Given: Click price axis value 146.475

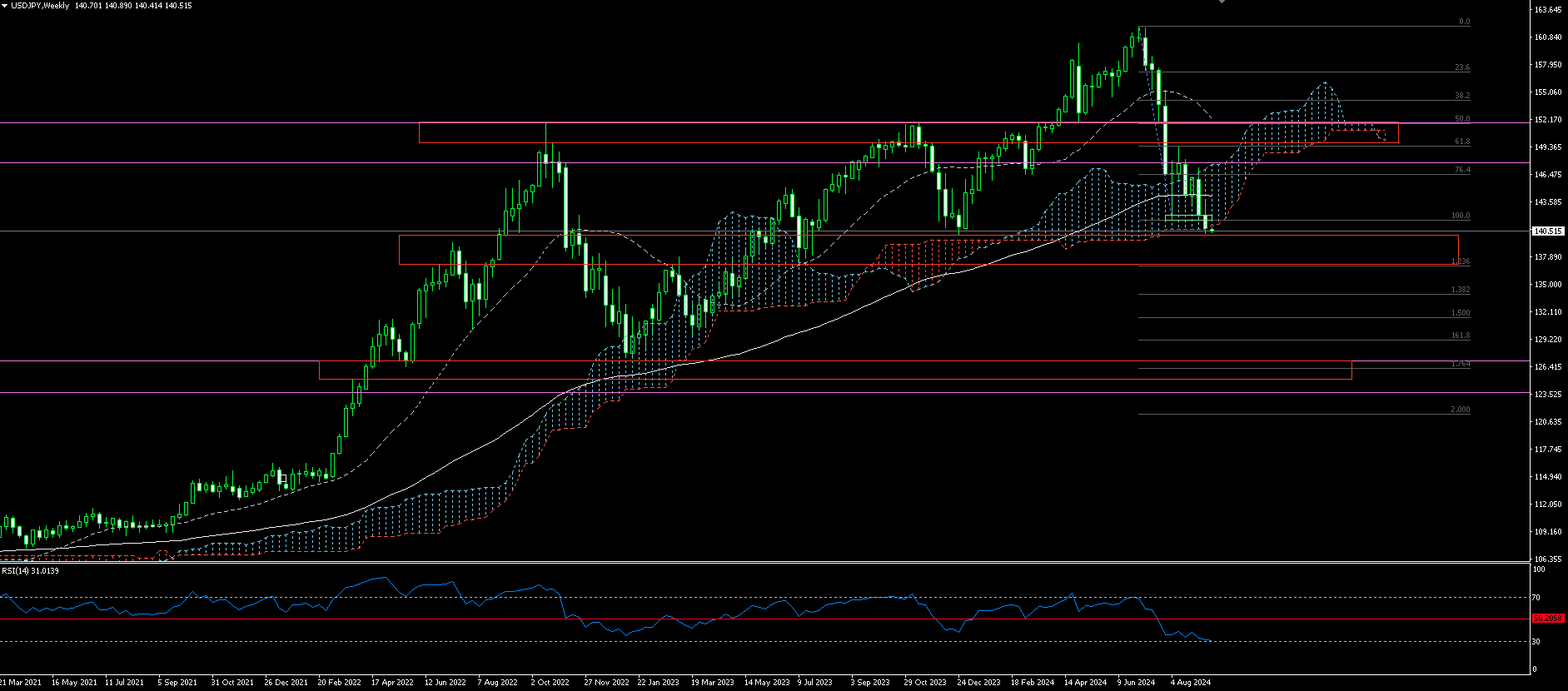Looking at the screenshot, I should (1548, 175).
